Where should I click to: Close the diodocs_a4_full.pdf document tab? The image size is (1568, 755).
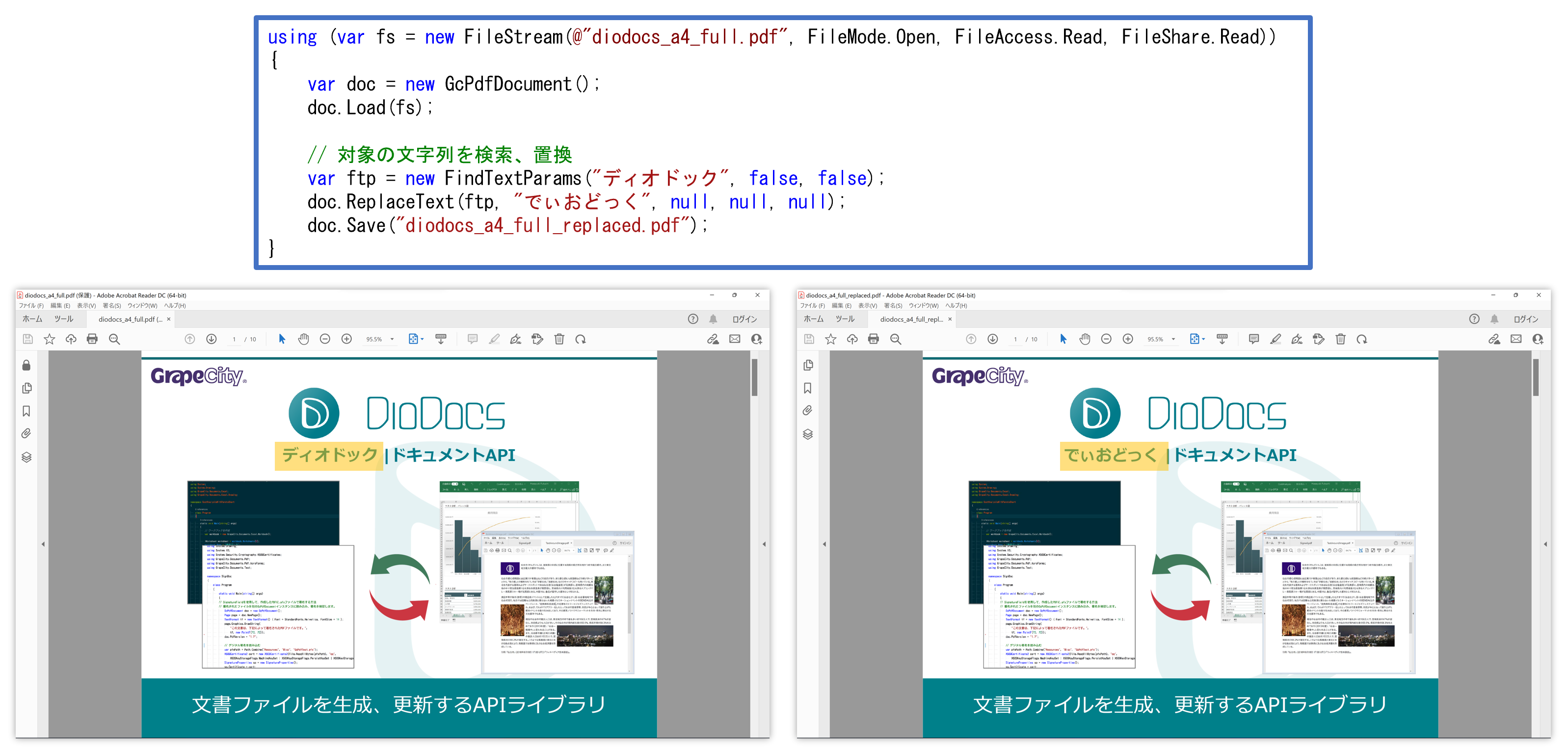pos(169,319)
